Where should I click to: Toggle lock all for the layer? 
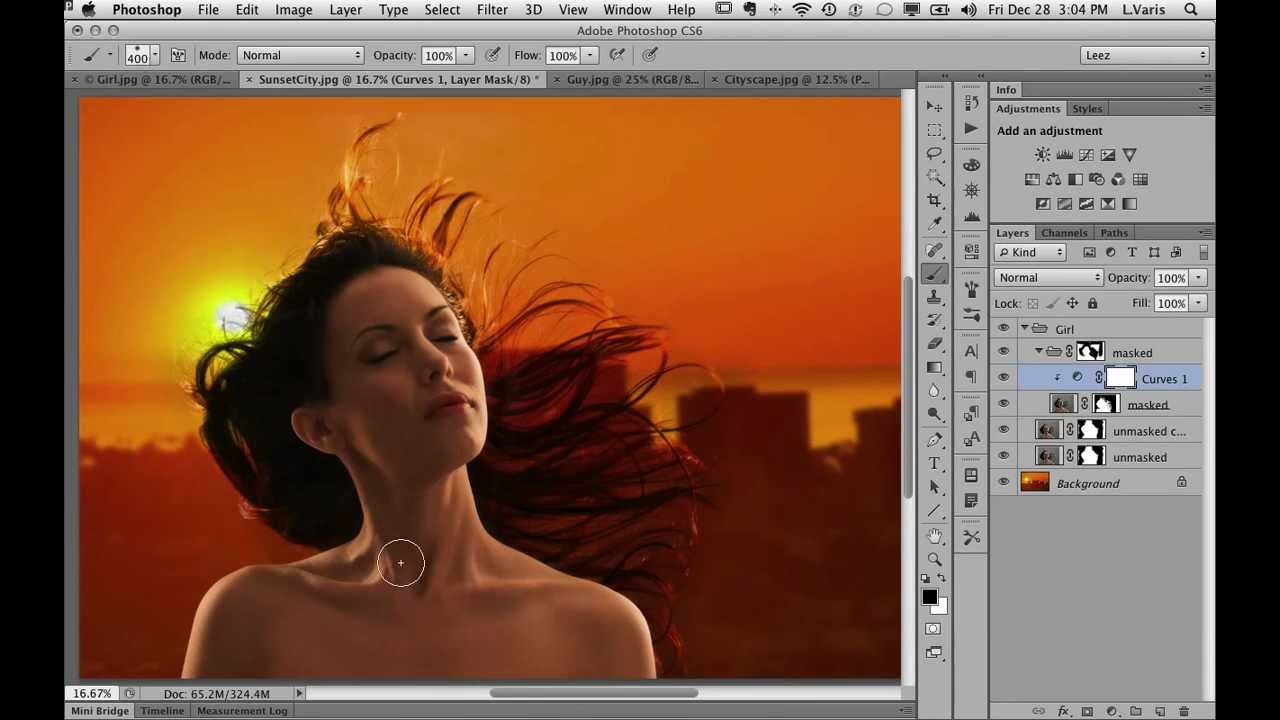[1092, 303]
